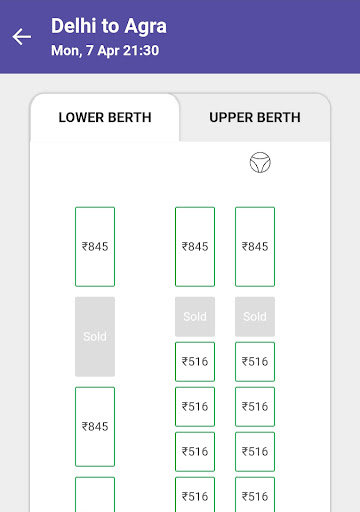360x512 pixels.
Task: Click the steering wheel driver icon
Action: pyautogui.click(x=260, y=162)
